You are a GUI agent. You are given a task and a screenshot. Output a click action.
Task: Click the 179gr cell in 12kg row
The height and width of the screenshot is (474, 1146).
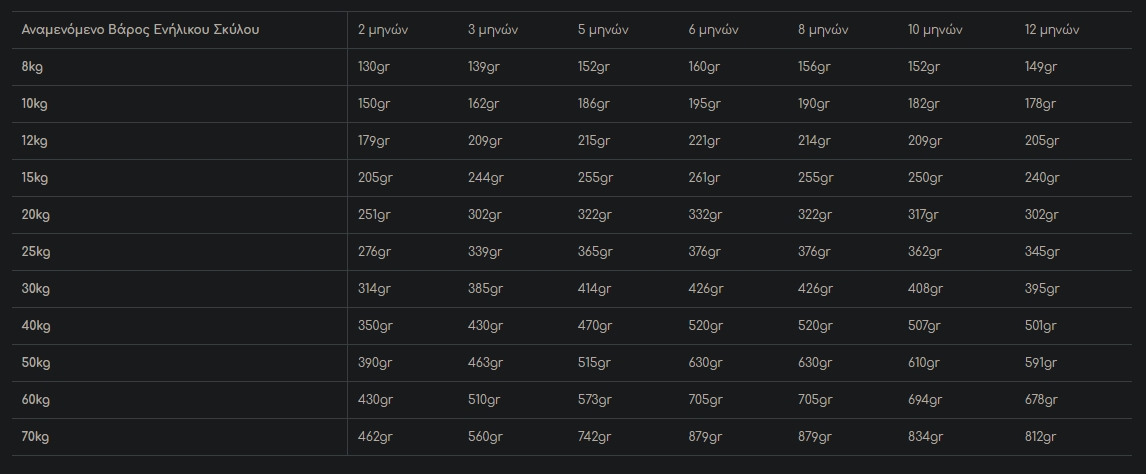click(x=375, y=141)
